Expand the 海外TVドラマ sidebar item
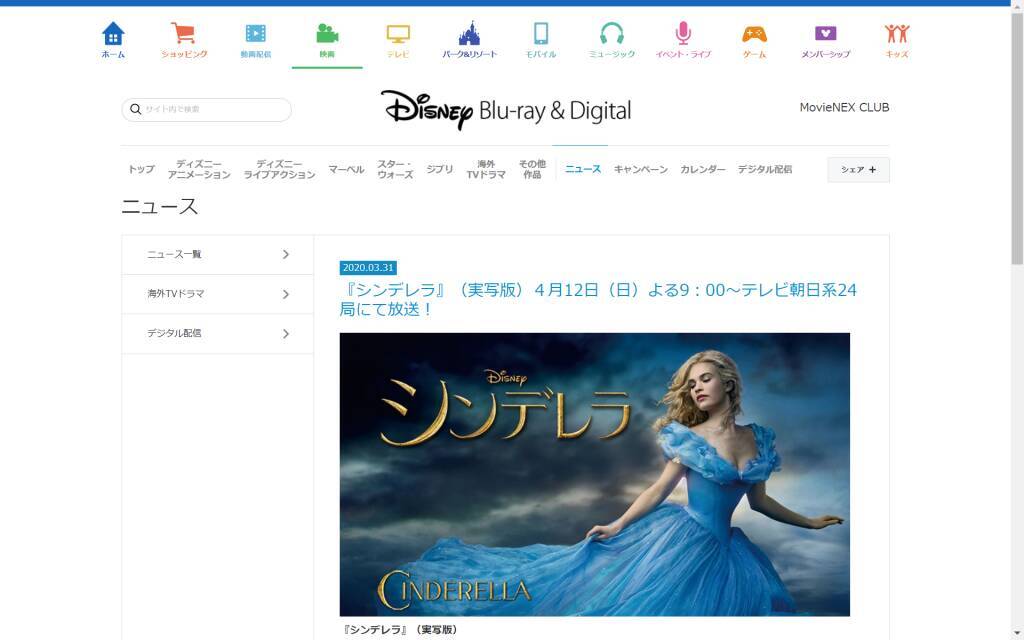The image size is (1024, 640). coord(217,294)
